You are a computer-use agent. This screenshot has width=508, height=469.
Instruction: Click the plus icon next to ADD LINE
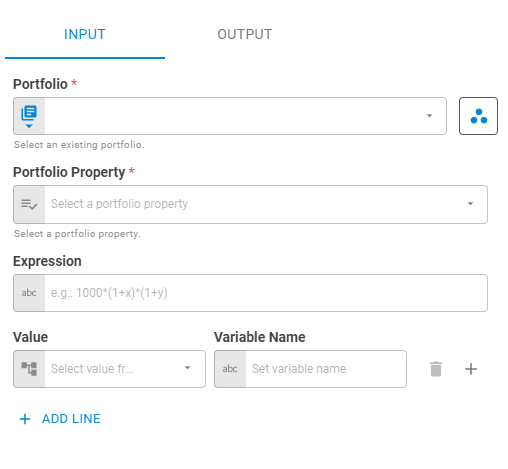pyautogui.click(x=25, y=419)
